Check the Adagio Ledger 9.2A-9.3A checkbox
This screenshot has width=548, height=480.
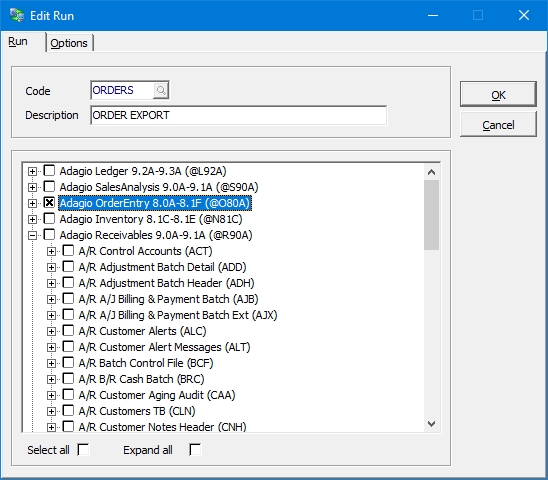click(49, 170)
